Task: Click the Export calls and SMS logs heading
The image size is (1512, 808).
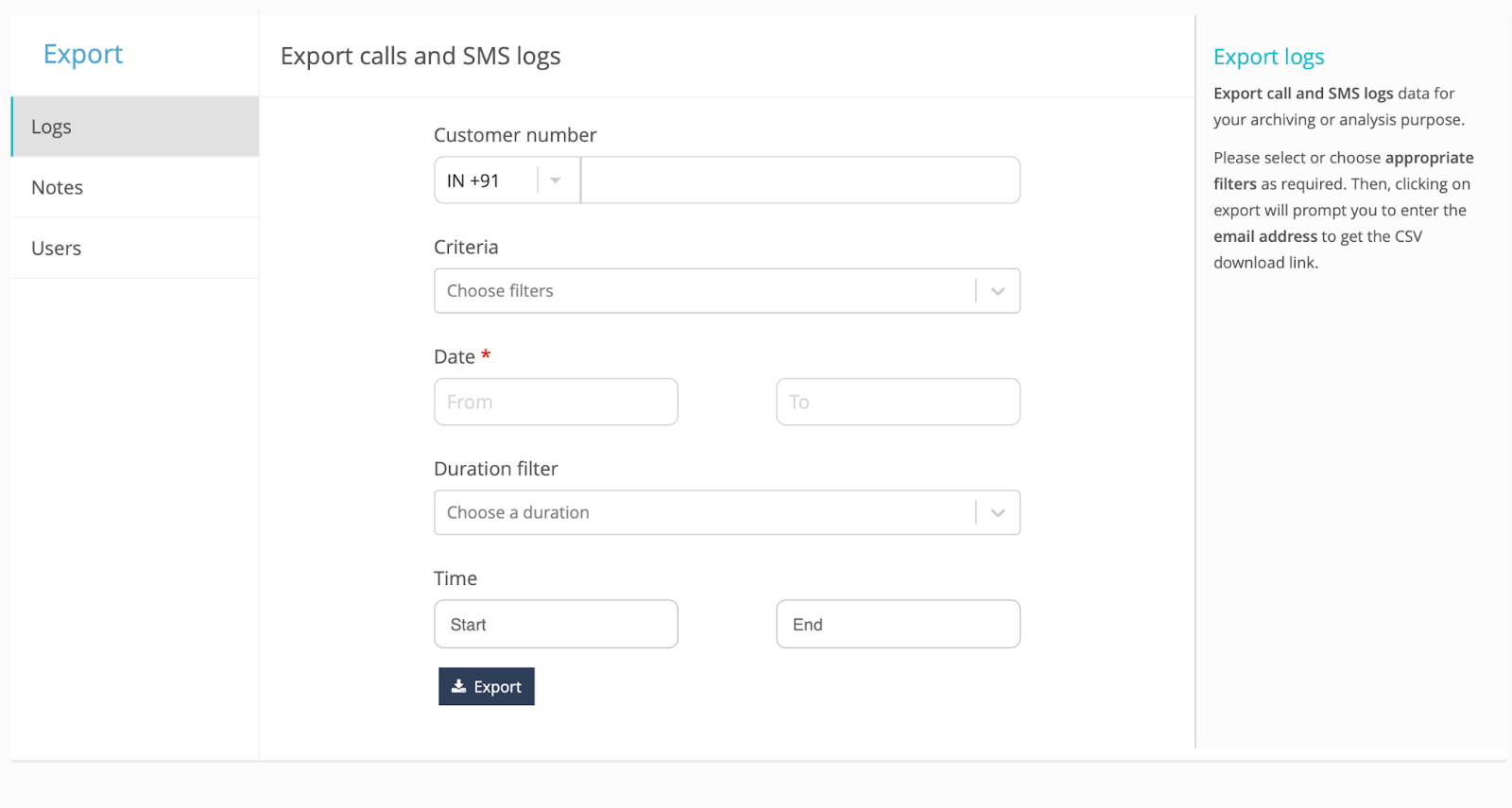Action: [x=421, y=57]
